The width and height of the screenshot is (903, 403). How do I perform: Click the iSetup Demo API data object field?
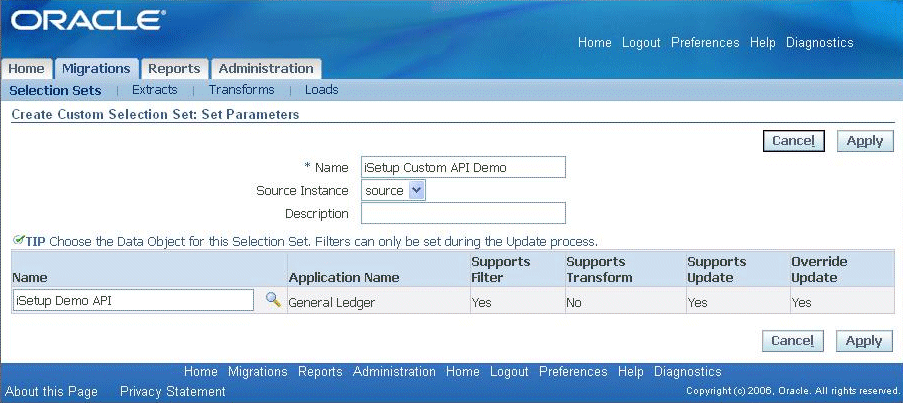(133, 300)
